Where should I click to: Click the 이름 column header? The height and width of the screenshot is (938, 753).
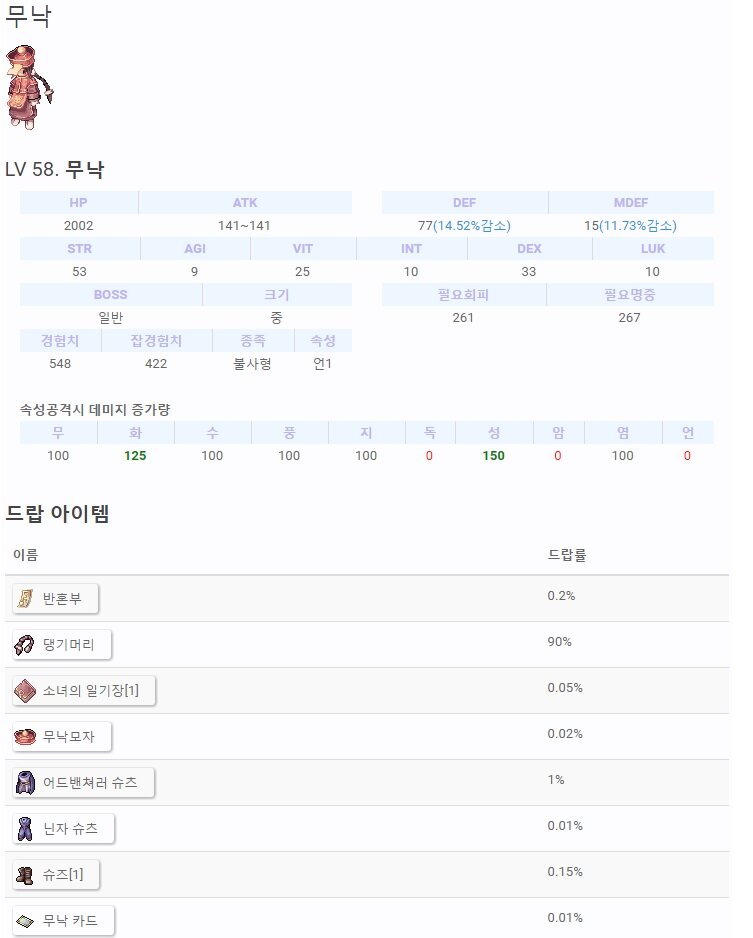[26, 554]
